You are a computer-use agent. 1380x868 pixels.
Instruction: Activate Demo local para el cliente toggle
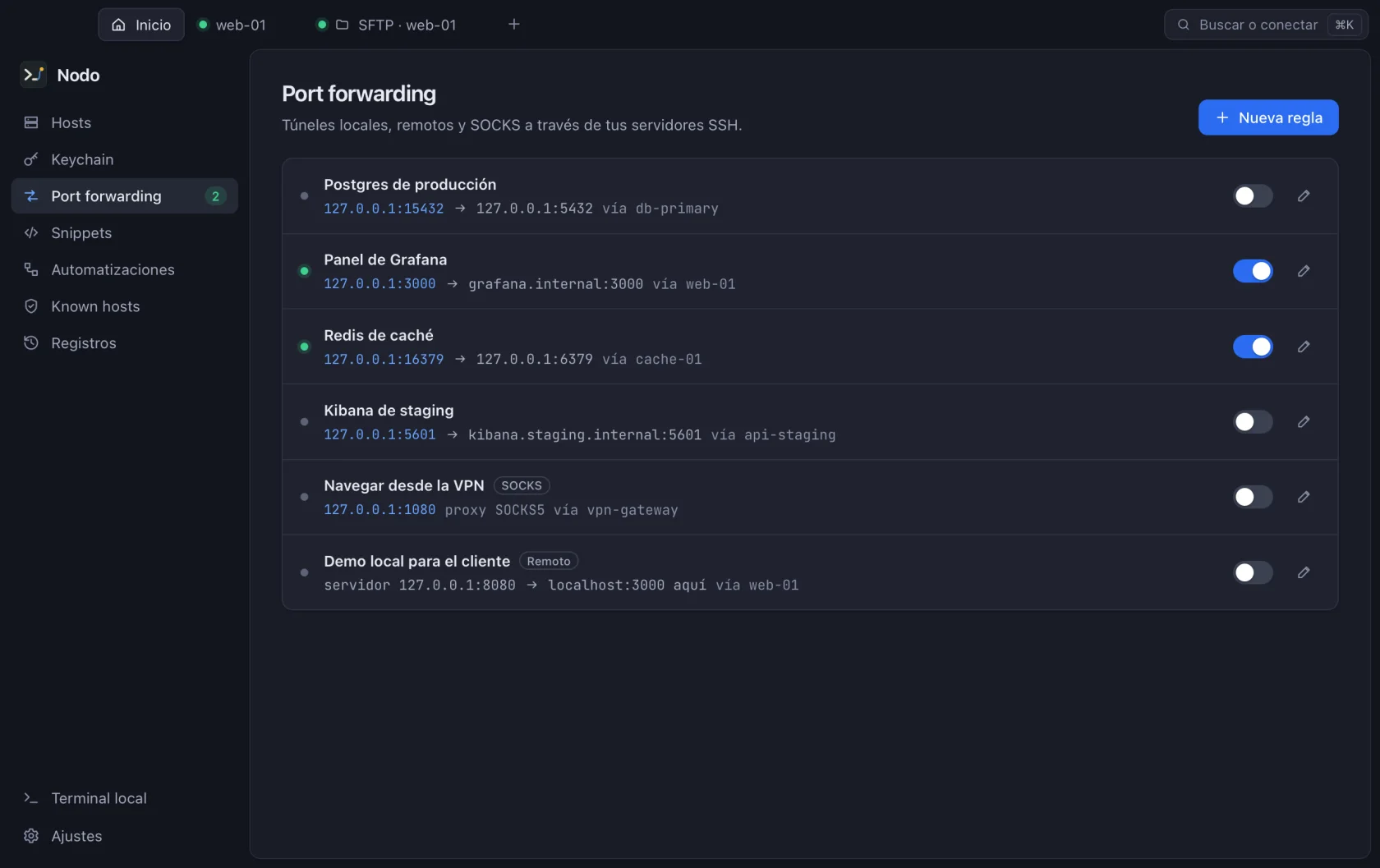point(1253,572)
